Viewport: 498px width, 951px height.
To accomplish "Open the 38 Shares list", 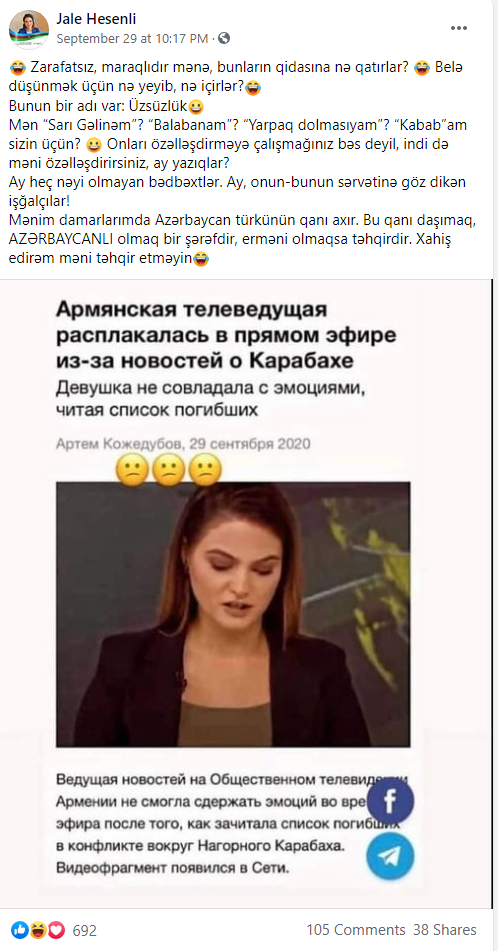I will (x=445, y=930).
